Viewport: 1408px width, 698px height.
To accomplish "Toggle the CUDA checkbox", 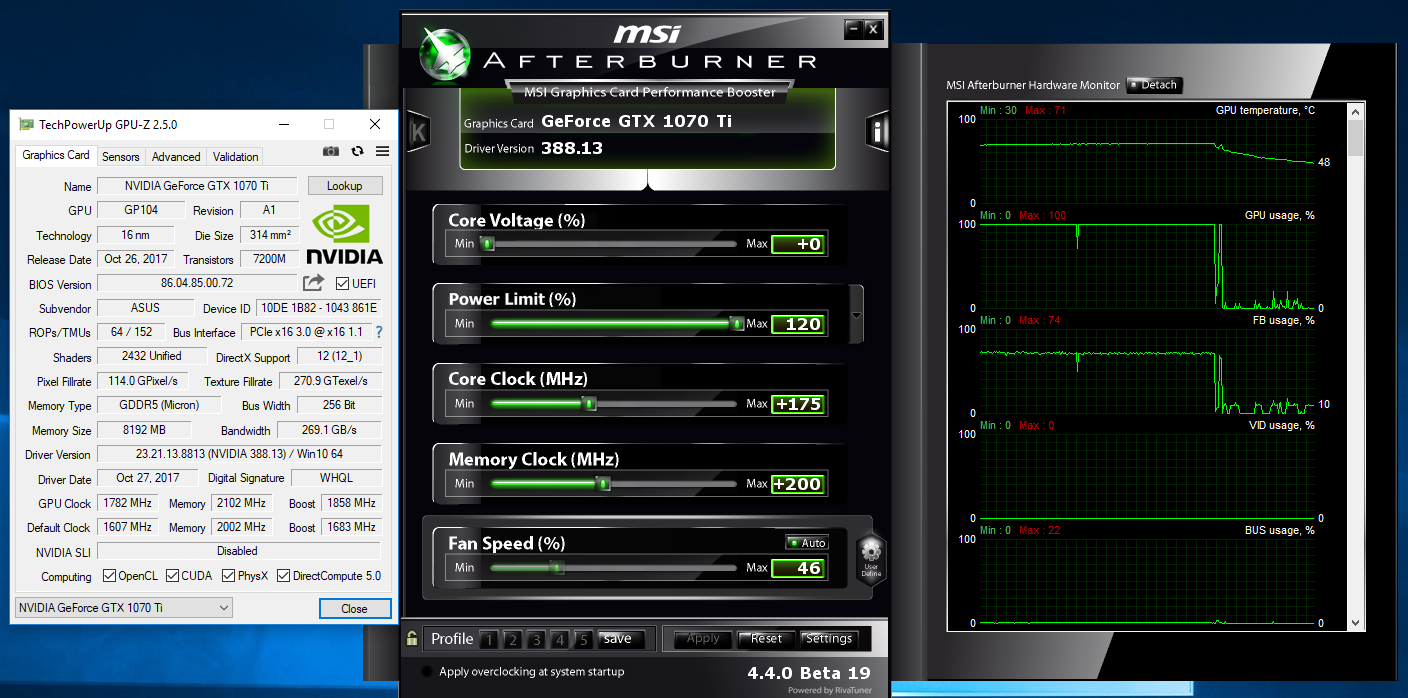I will (x=173, y=576).
